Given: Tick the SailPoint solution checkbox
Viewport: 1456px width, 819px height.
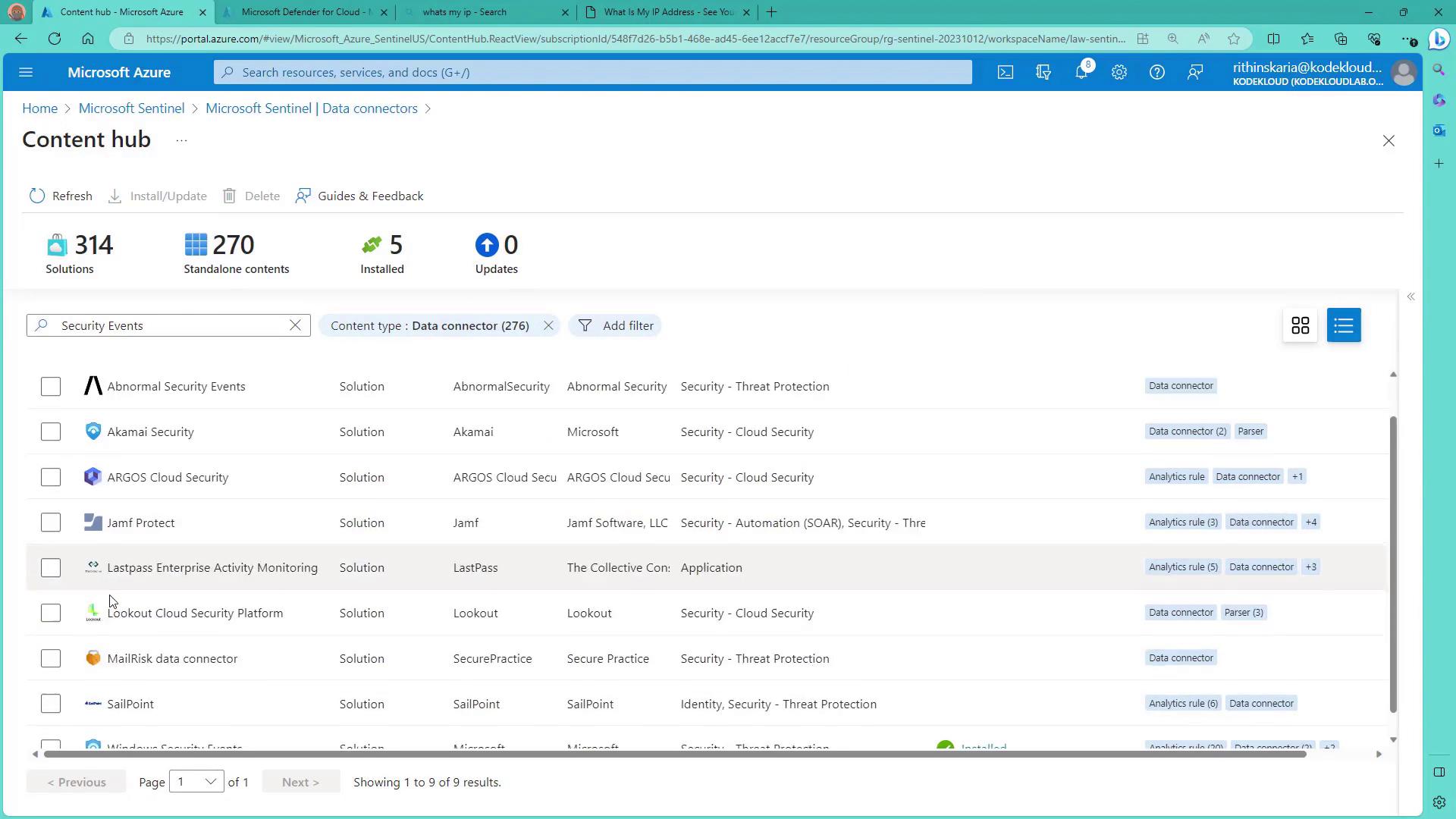Looking at the screenshot, I should click(x=51, y=704).
